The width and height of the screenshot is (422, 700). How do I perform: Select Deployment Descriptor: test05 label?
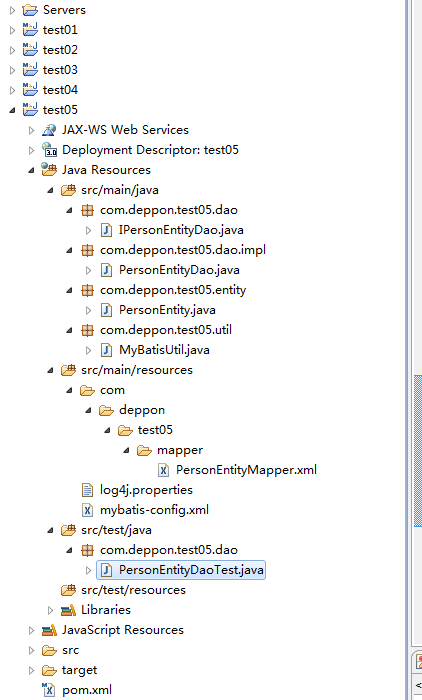click(x=150, y=150)
